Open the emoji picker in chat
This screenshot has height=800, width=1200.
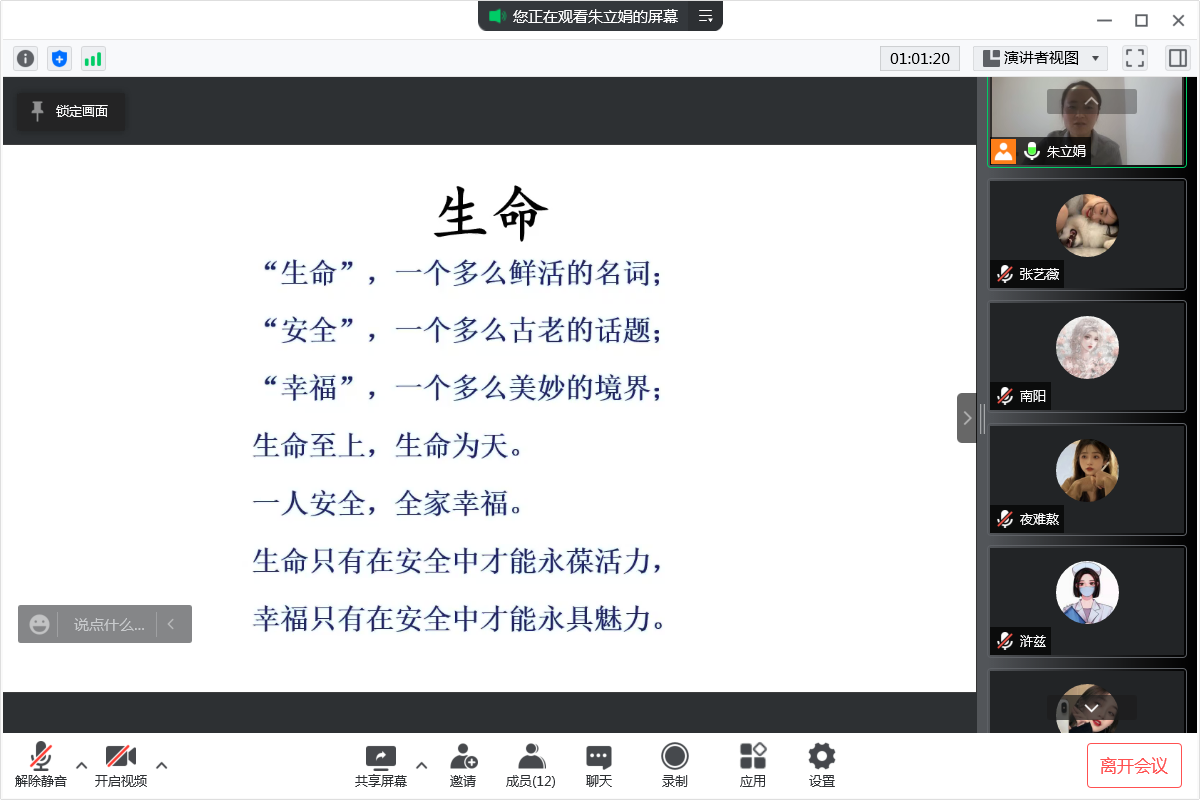tap(39, 624)
